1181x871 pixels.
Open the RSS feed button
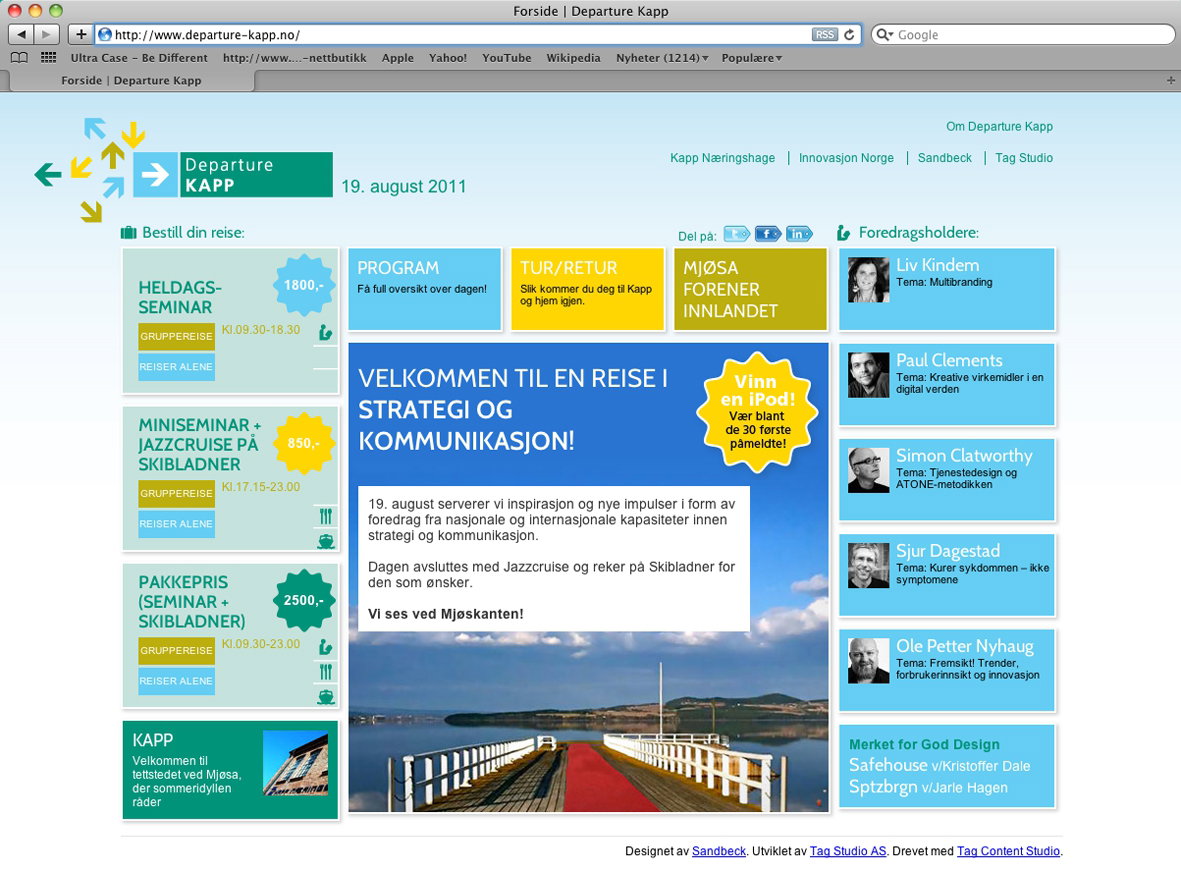pyautogui.click(x=825, y=35)
